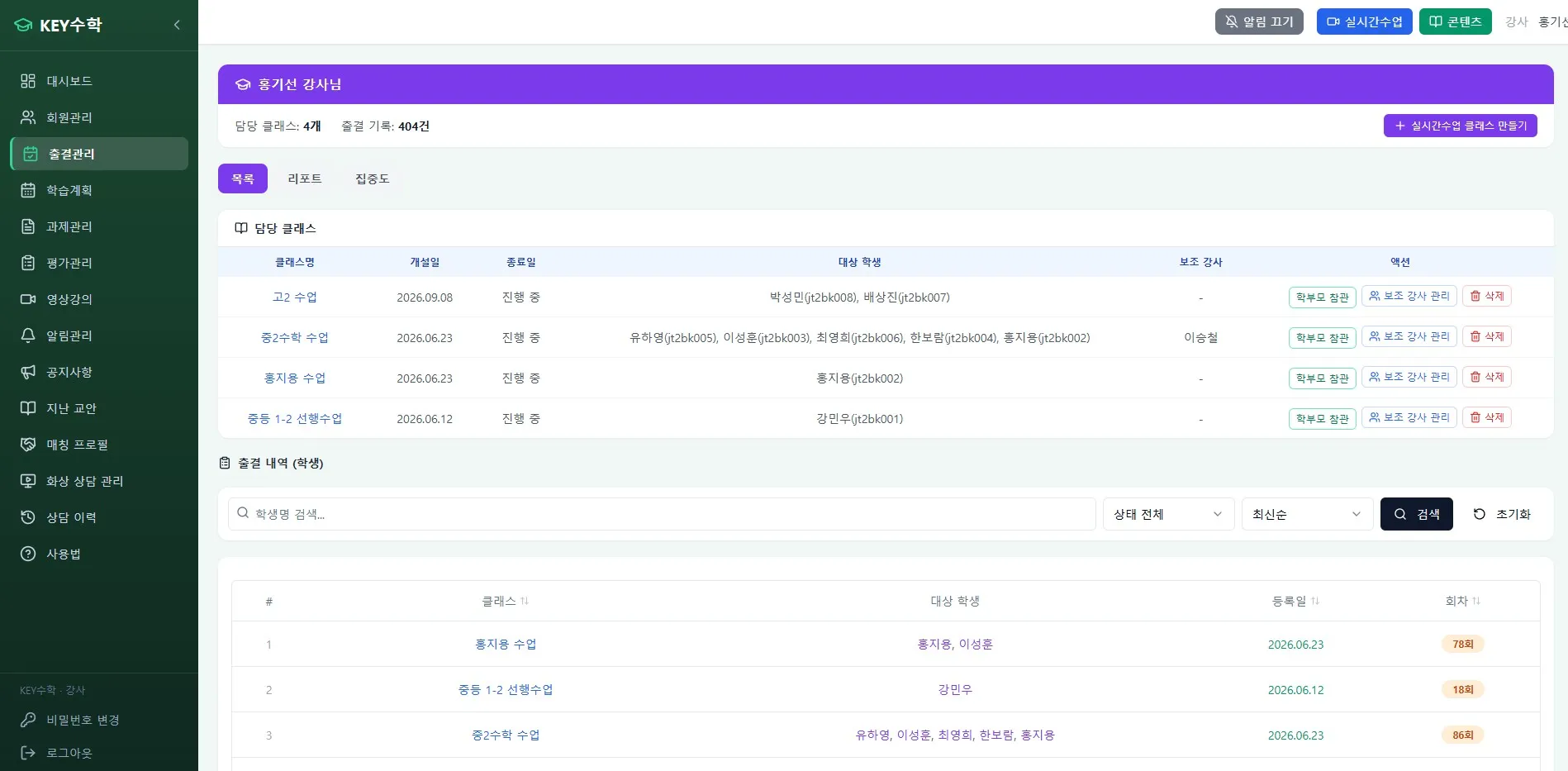Collapse the sidebar with chevron arrow

[x=177, y=25]
